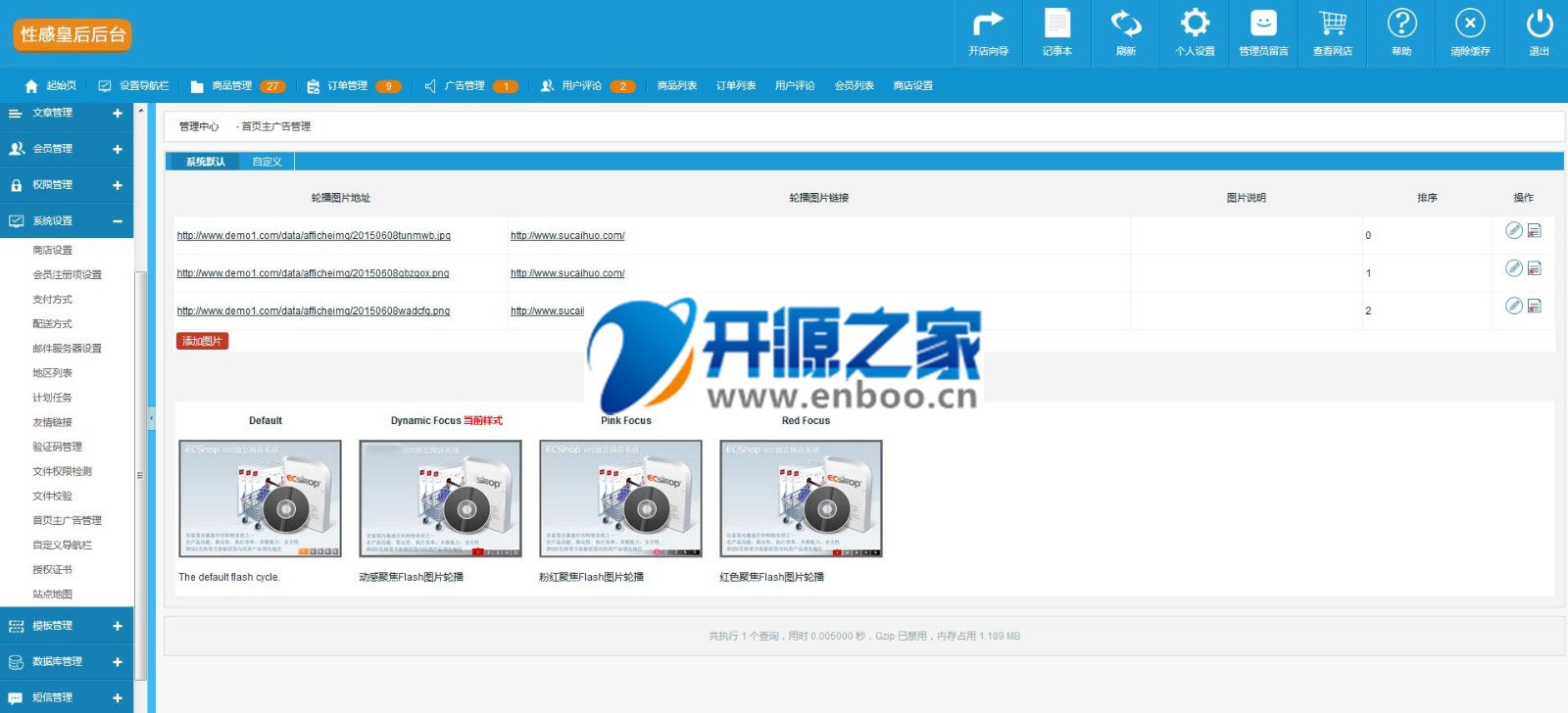
Task: Open sidebar item 计划任务
Action: coord(52,398)
